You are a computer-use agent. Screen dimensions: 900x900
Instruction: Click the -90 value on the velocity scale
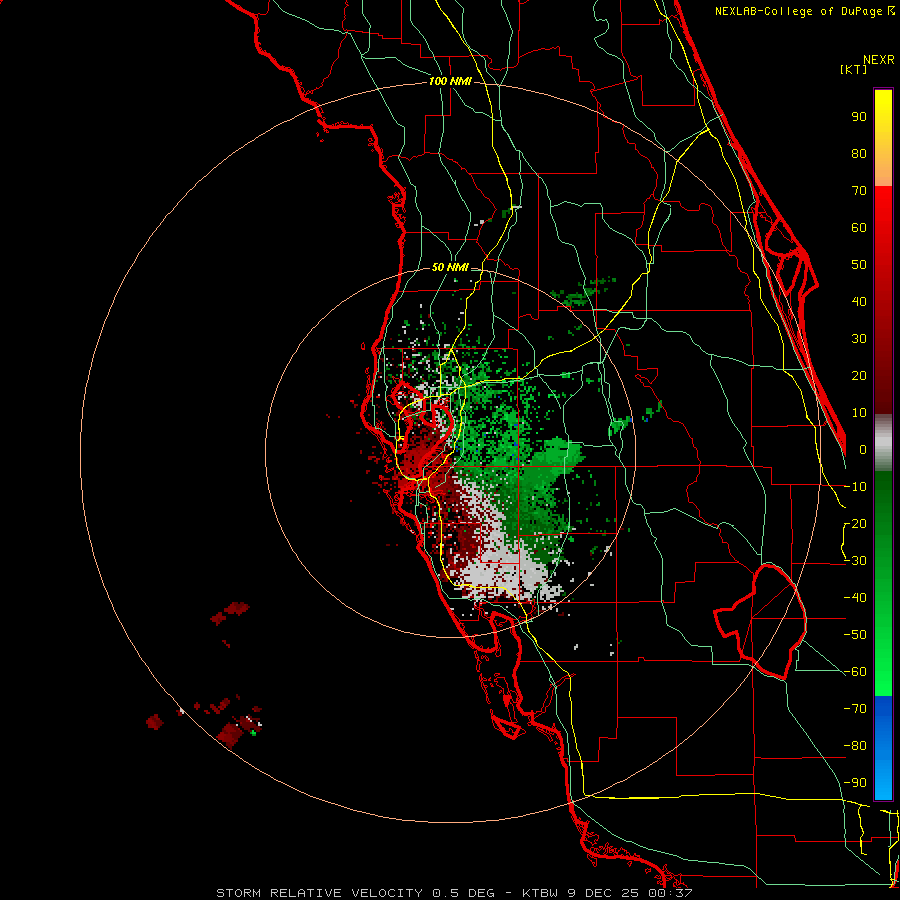(855, 783)
